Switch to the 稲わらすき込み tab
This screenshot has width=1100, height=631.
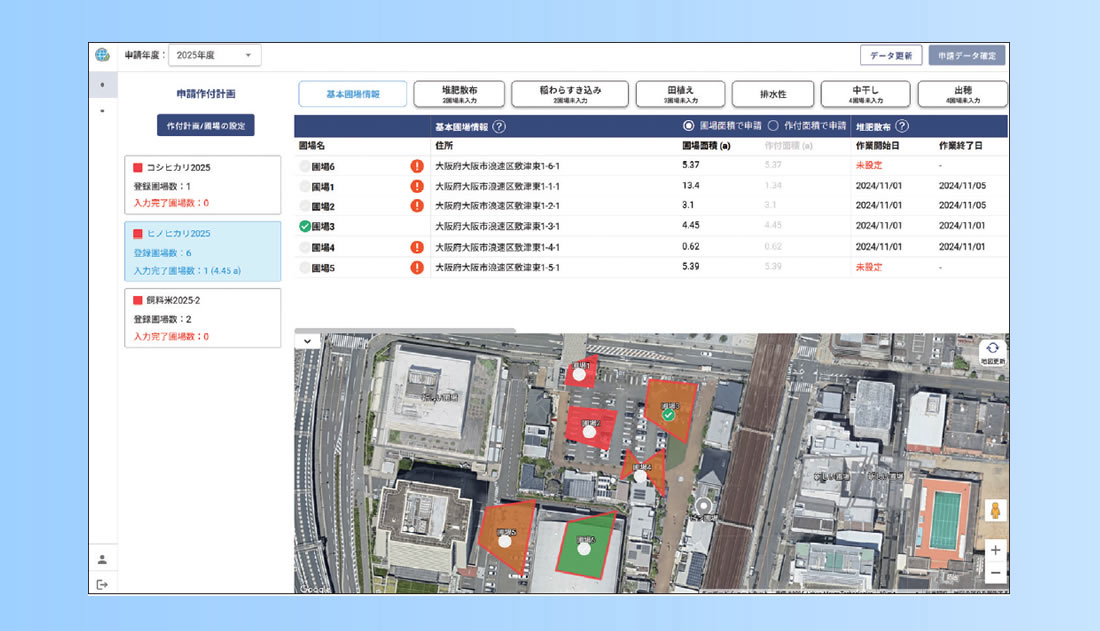[570, 94]
